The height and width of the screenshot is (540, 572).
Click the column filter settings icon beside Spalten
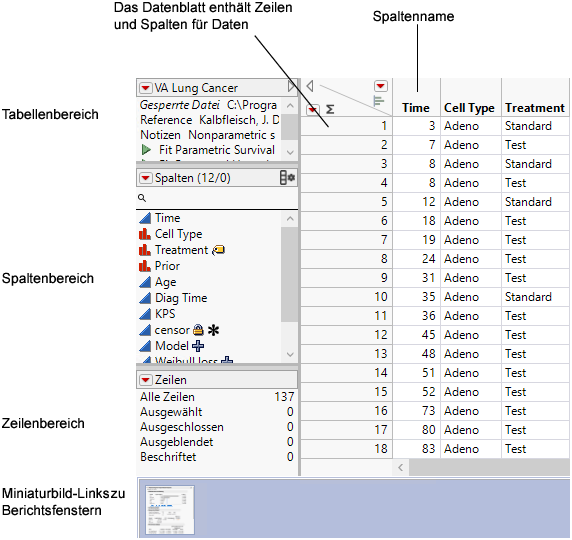[287, 178]
